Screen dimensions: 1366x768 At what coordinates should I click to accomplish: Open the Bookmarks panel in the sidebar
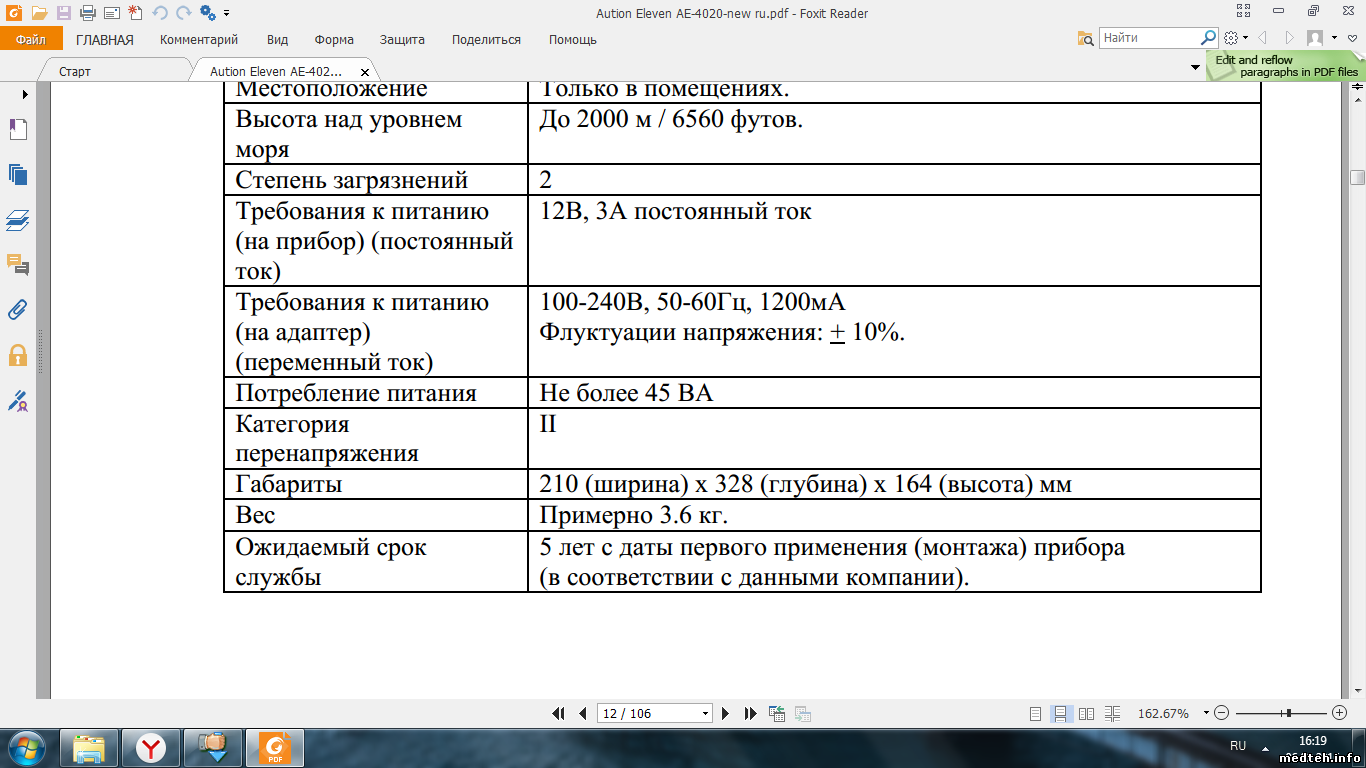[x=18, y=129]
